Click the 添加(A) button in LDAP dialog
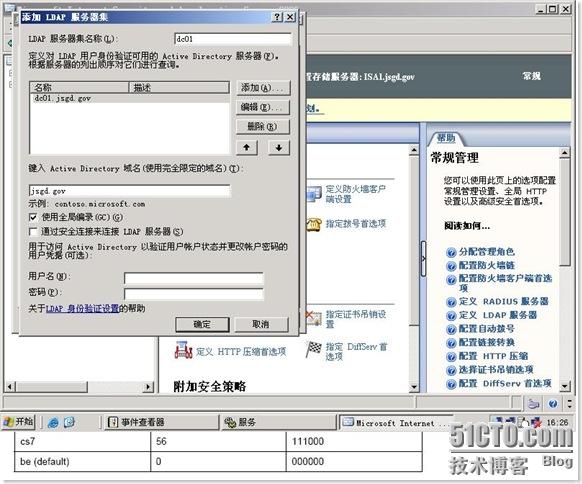The image size is (582, 484). click(262, 88)
